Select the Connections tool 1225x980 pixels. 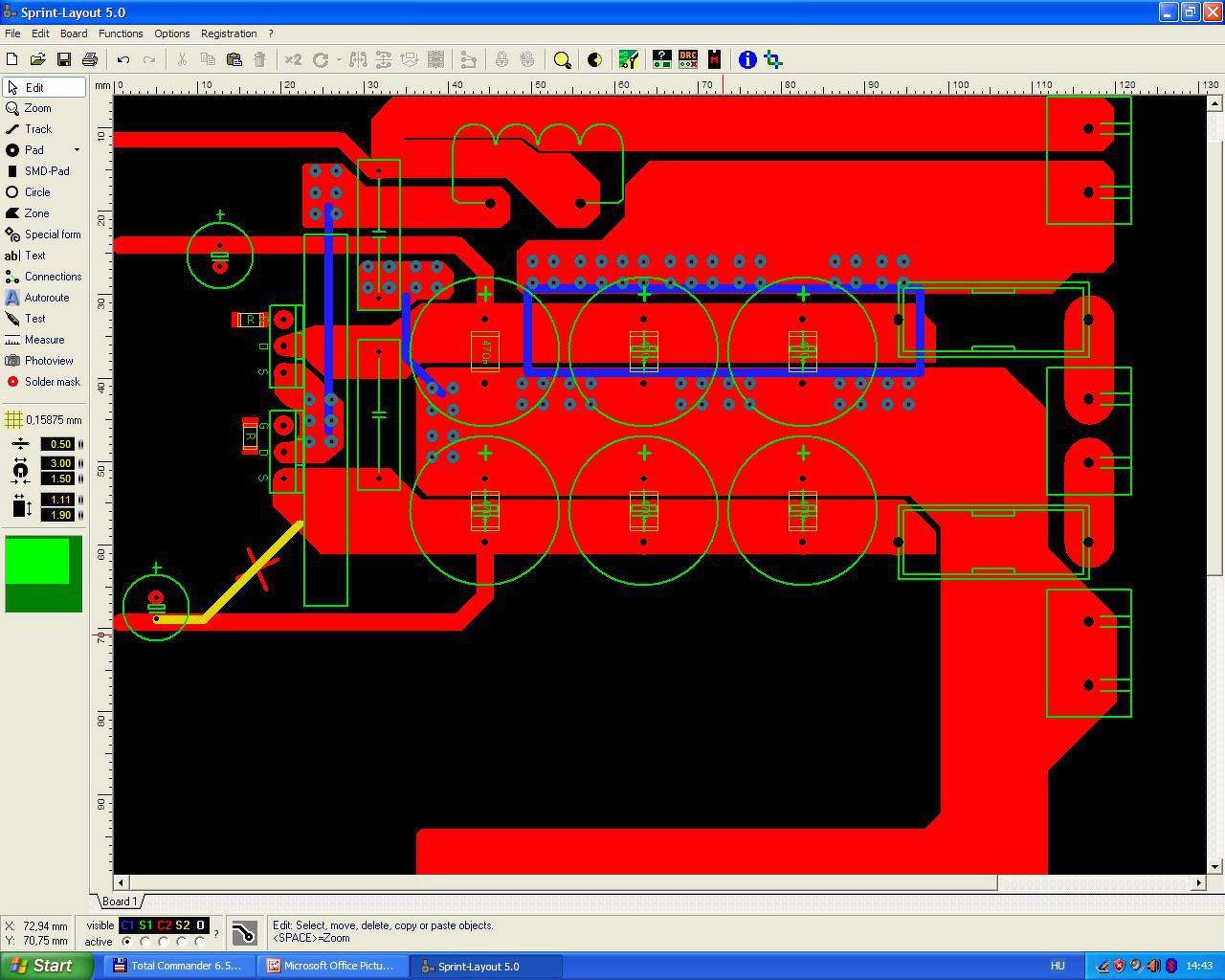click(x=44, y=277)
